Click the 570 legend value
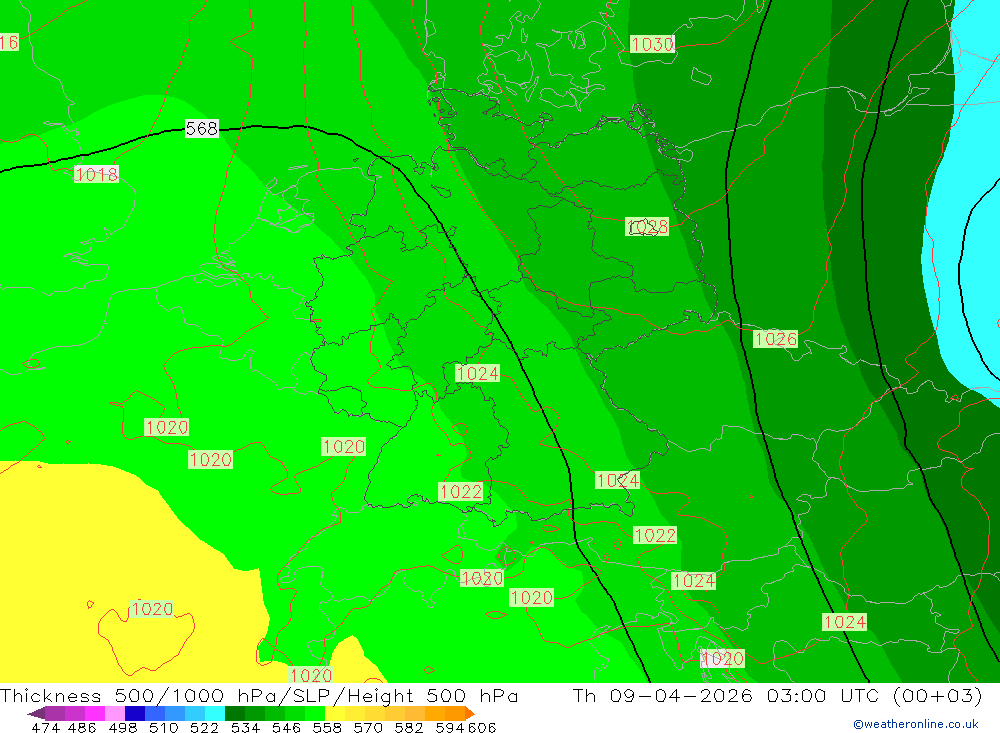Screen dimensions: 1000x733 [367, 727]
